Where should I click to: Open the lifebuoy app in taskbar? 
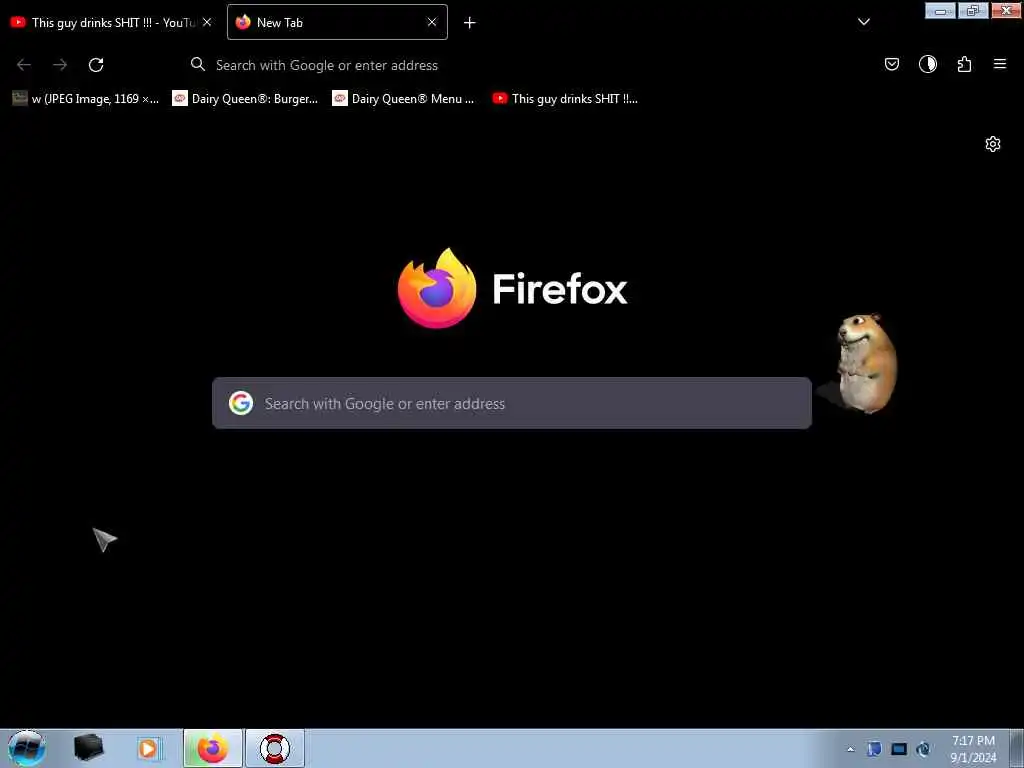click(x=275, y=748)
